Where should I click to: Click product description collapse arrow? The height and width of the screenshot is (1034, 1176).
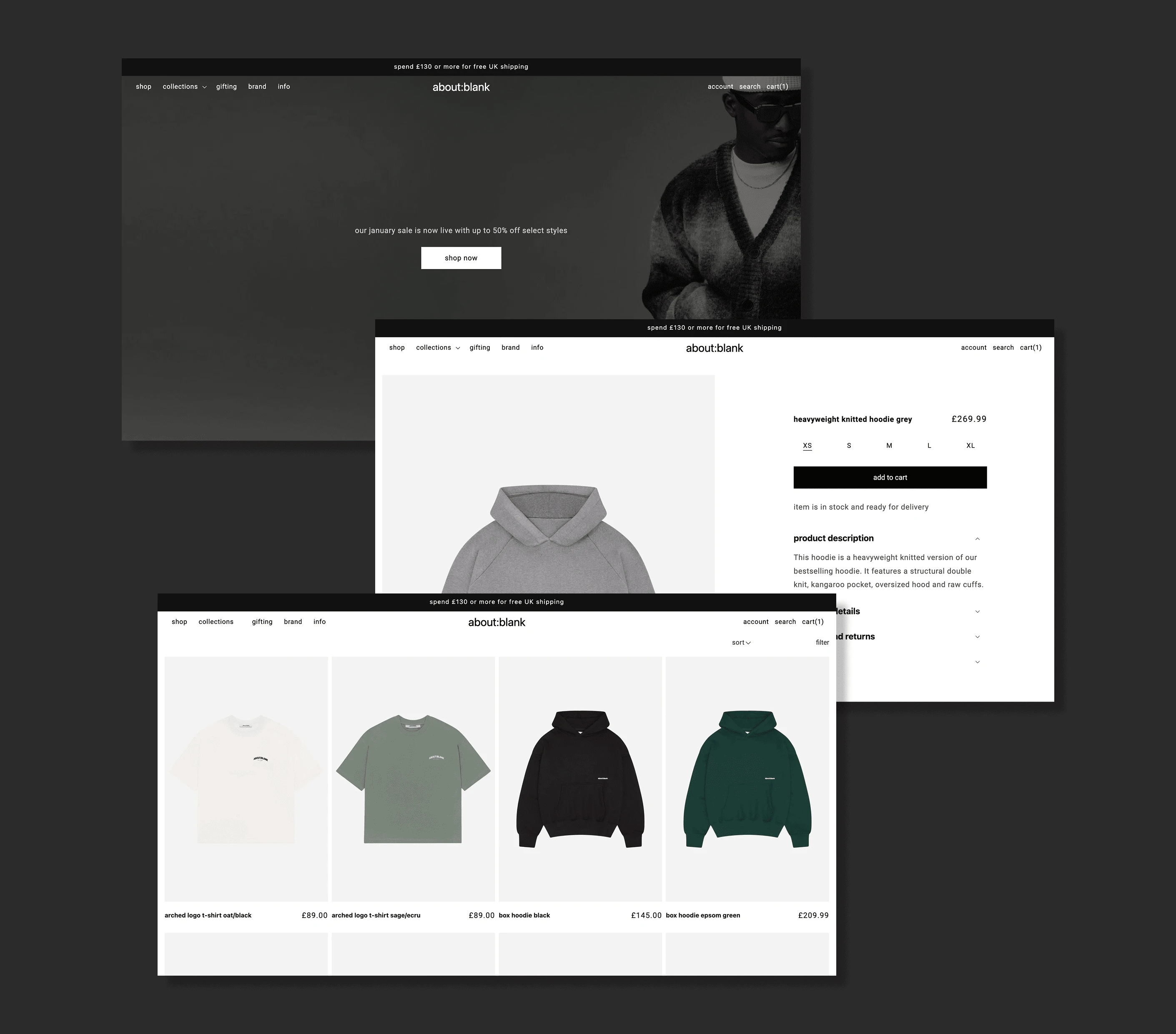tap(979, 538)
